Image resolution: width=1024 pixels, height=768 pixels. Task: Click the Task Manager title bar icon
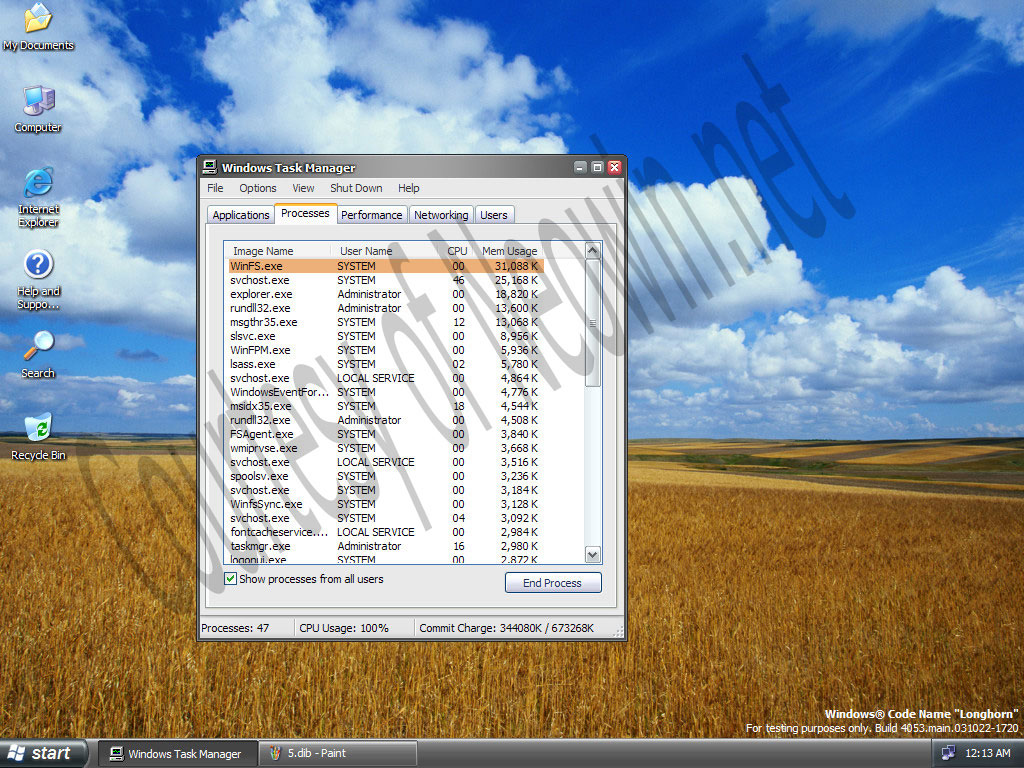(210, 167)
